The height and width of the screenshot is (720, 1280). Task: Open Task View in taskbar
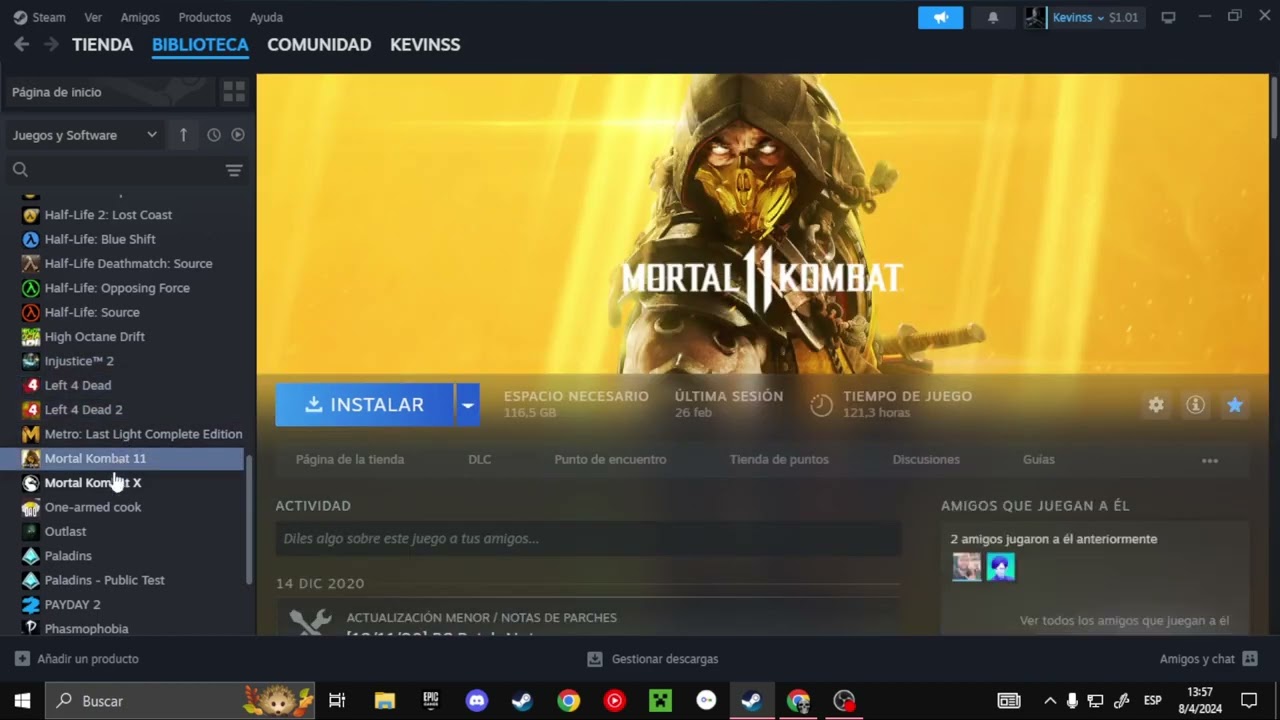click(x=337, y=701)
